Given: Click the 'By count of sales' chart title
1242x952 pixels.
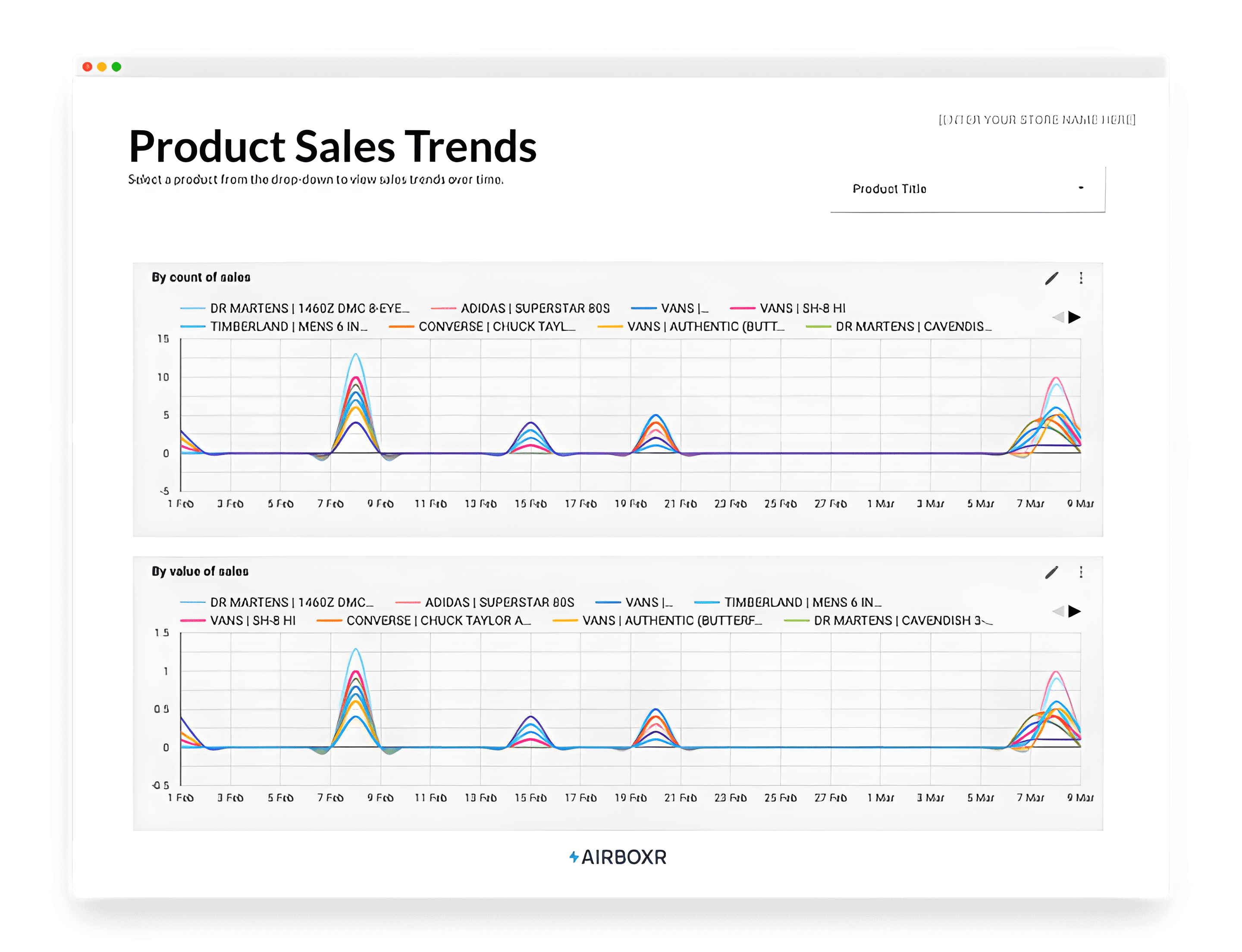Looking at the screenshot, I should (201, 277).
